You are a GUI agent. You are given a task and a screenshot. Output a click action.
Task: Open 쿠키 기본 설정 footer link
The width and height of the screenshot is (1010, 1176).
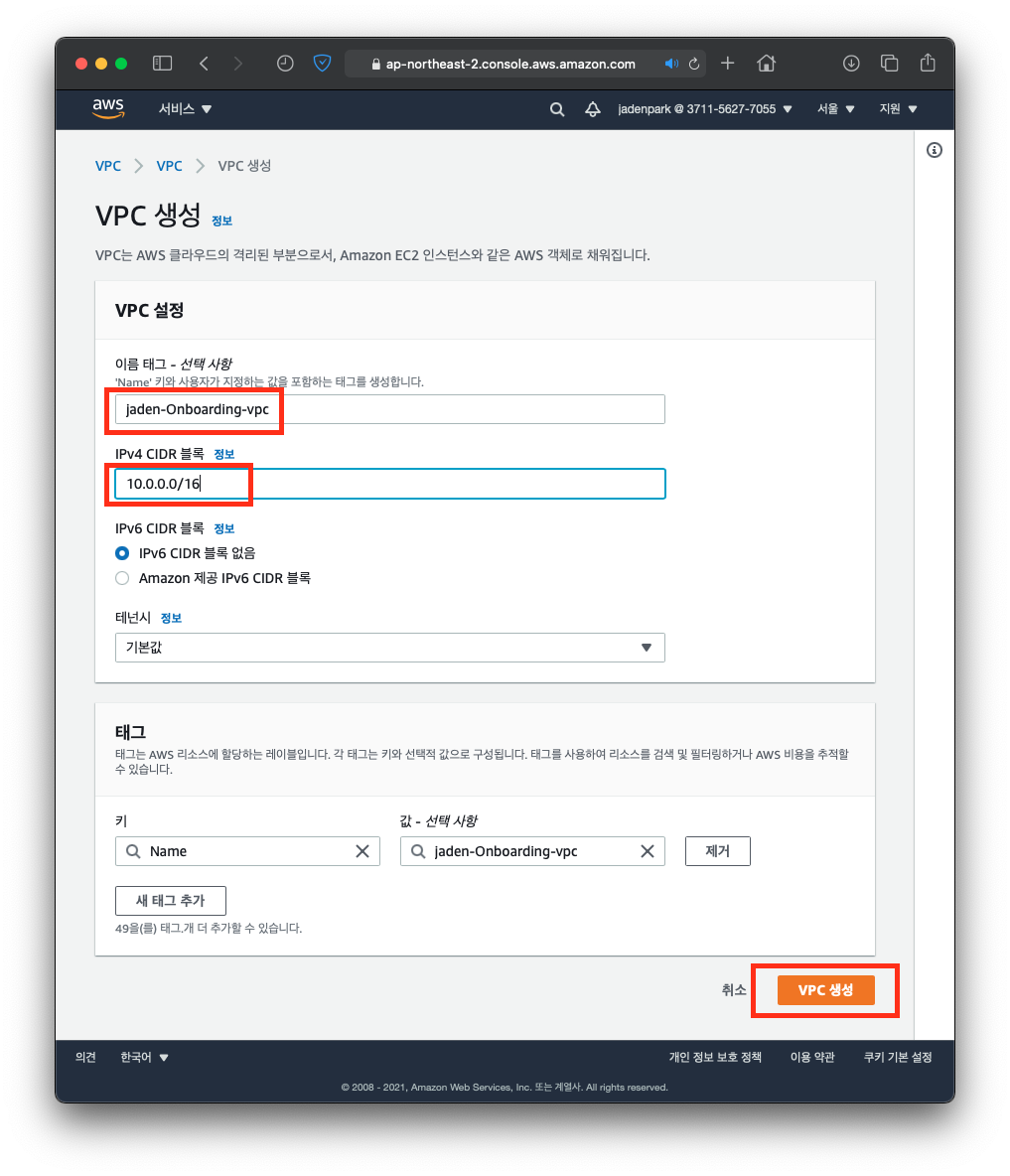click(898, 1057)
